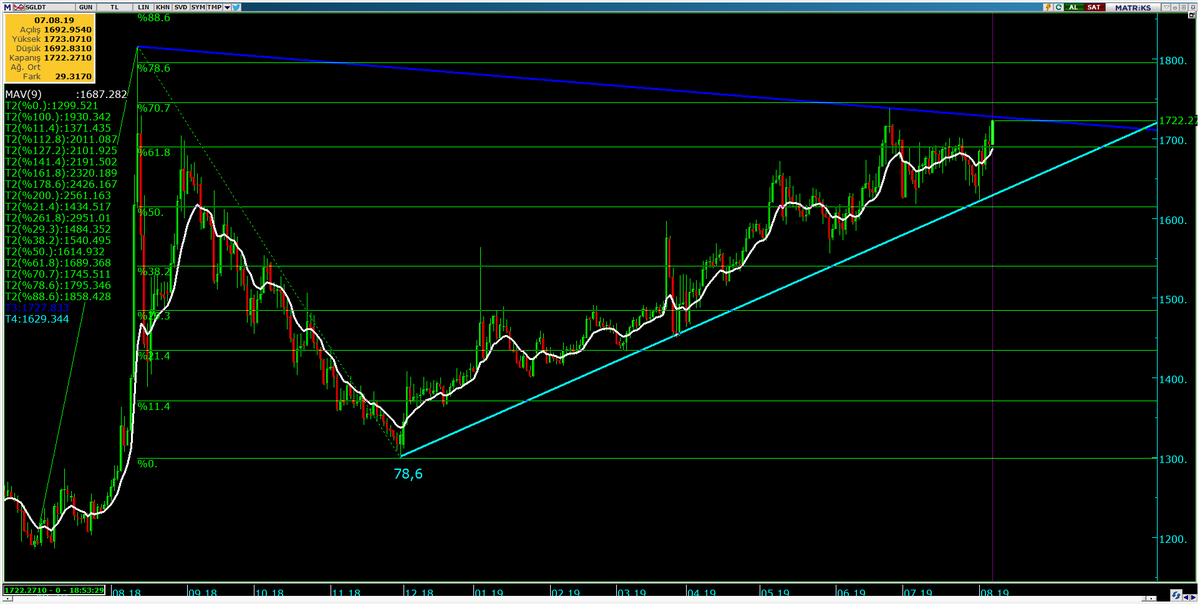Click the %11.4 Fibonacci label on chart
This screenshot has height=604, width=1200.
154,407
